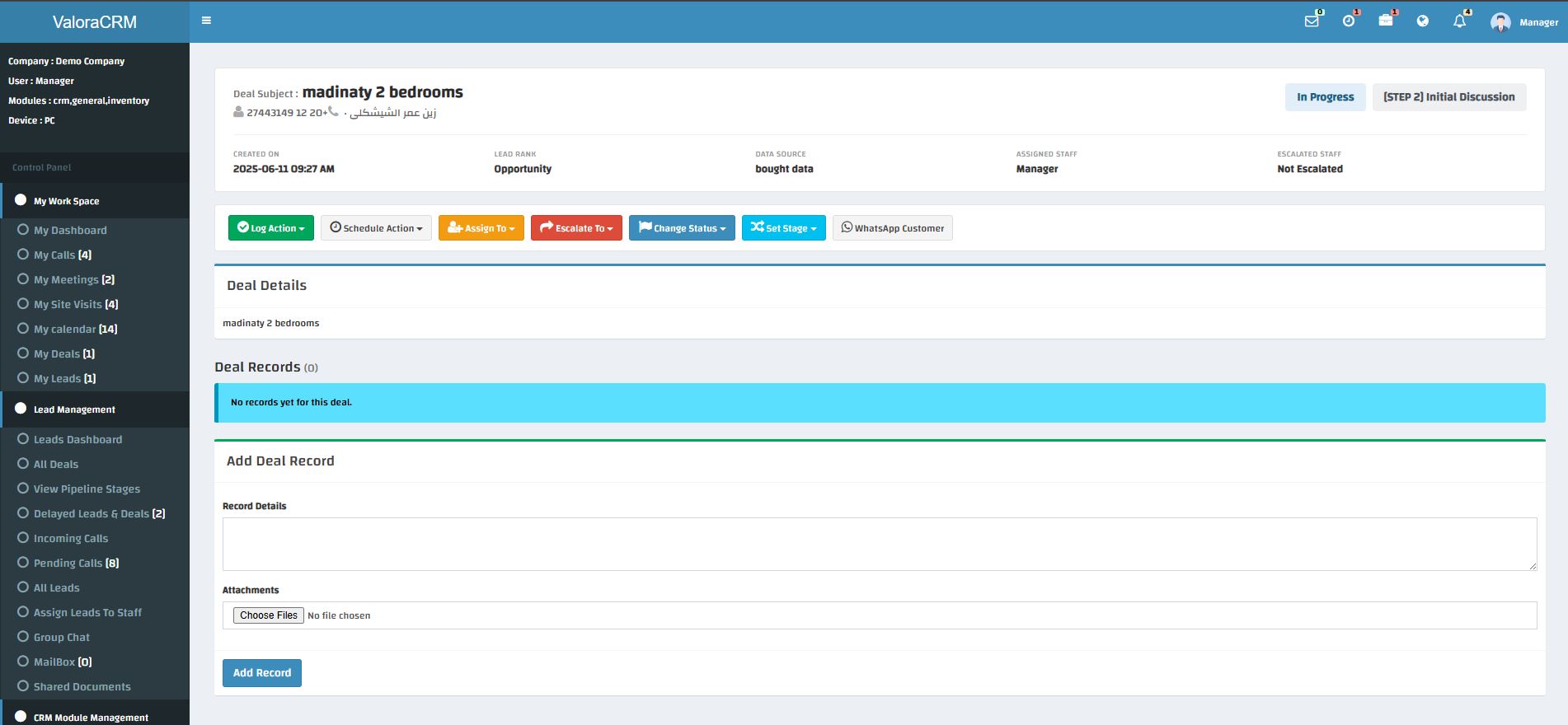
Task: Click the 'bought data' data source value
Action: point(784,169)
